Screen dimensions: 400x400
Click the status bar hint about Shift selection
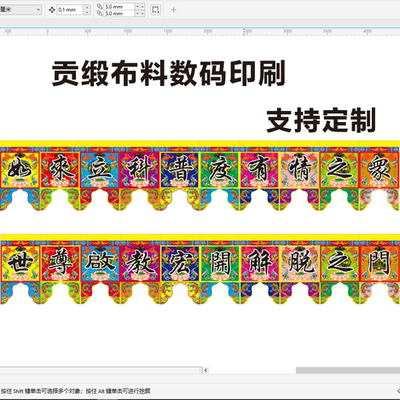coord(76,391)
